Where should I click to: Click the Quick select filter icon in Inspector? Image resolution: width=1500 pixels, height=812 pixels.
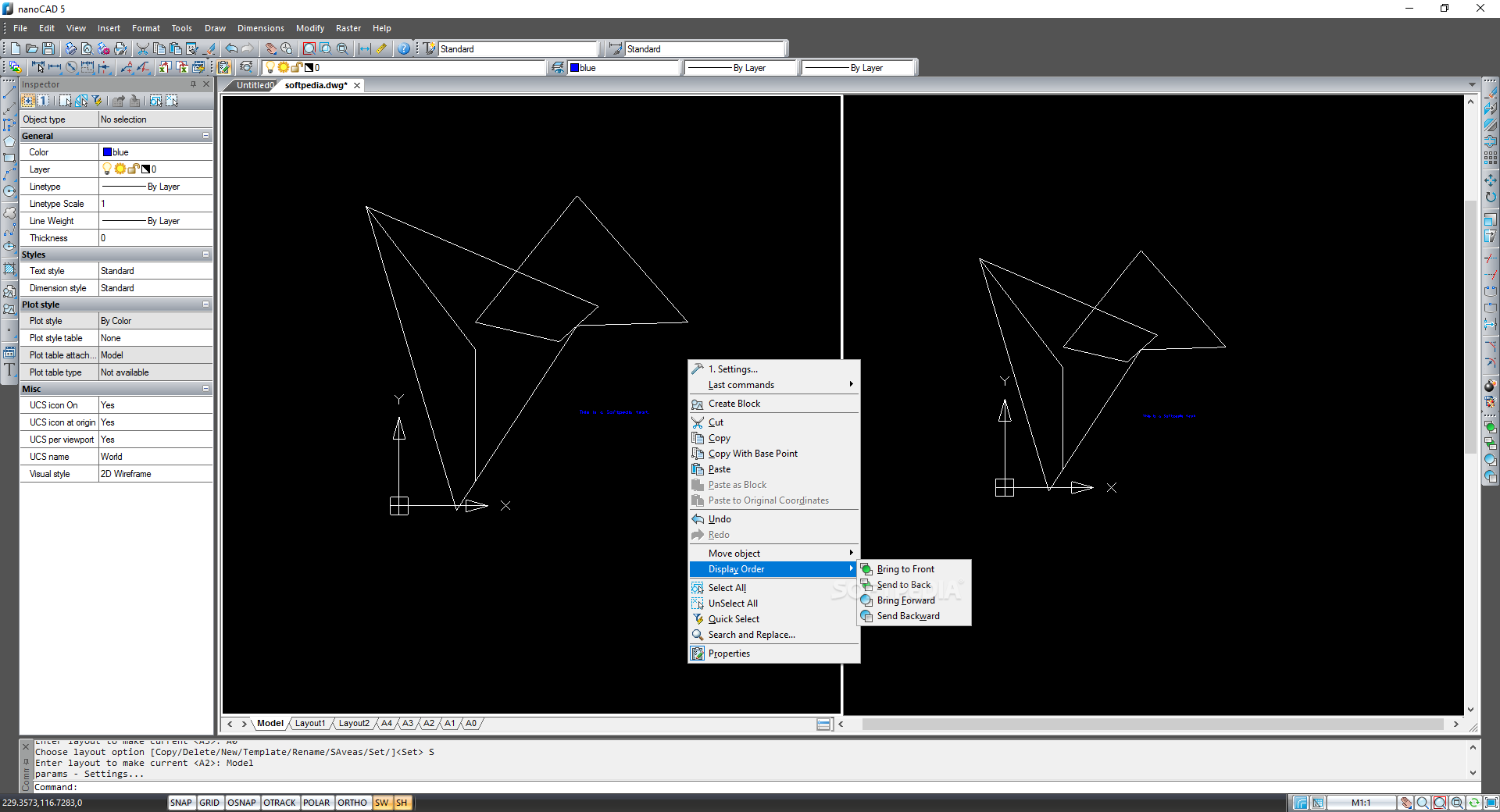tap(97, 101)
